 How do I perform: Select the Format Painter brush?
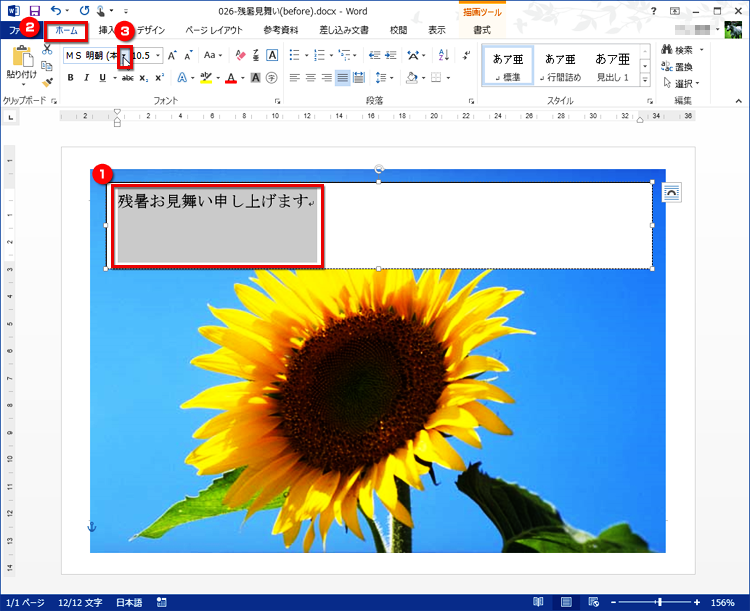click(x=47, y=83)
